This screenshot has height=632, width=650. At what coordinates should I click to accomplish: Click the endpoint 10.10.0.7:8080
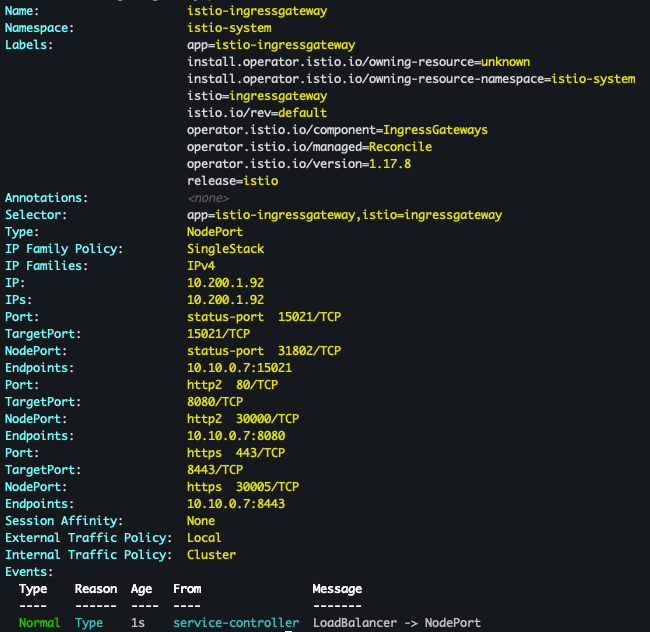point(236,436)
